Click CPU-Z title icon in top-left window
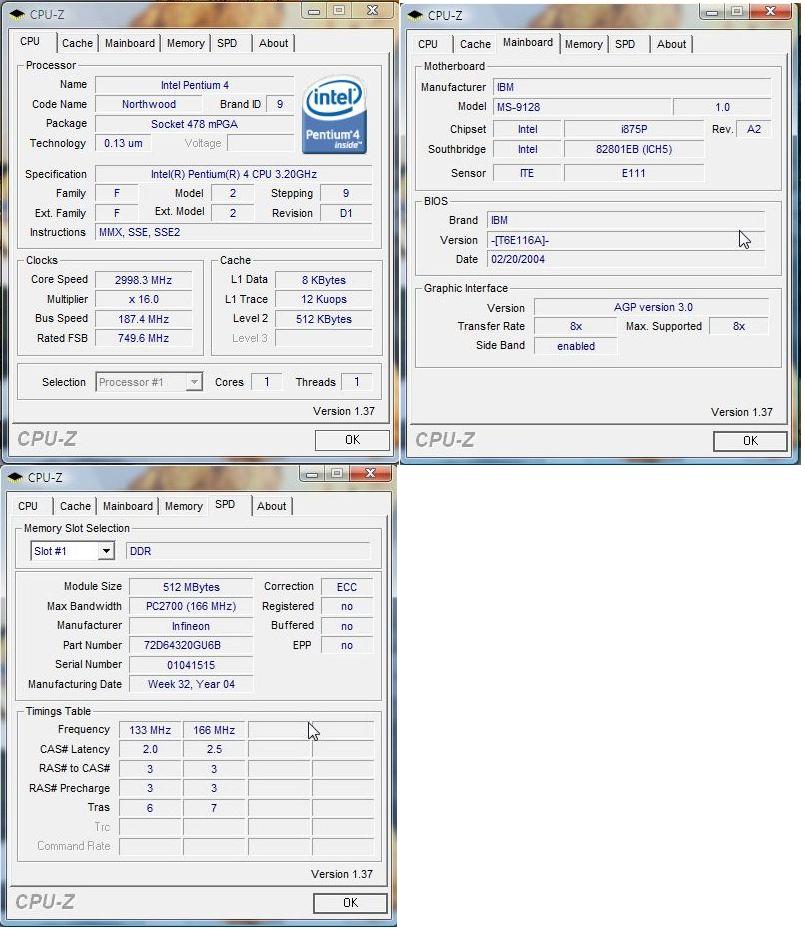The image size is (805, 929). (18, 13)
